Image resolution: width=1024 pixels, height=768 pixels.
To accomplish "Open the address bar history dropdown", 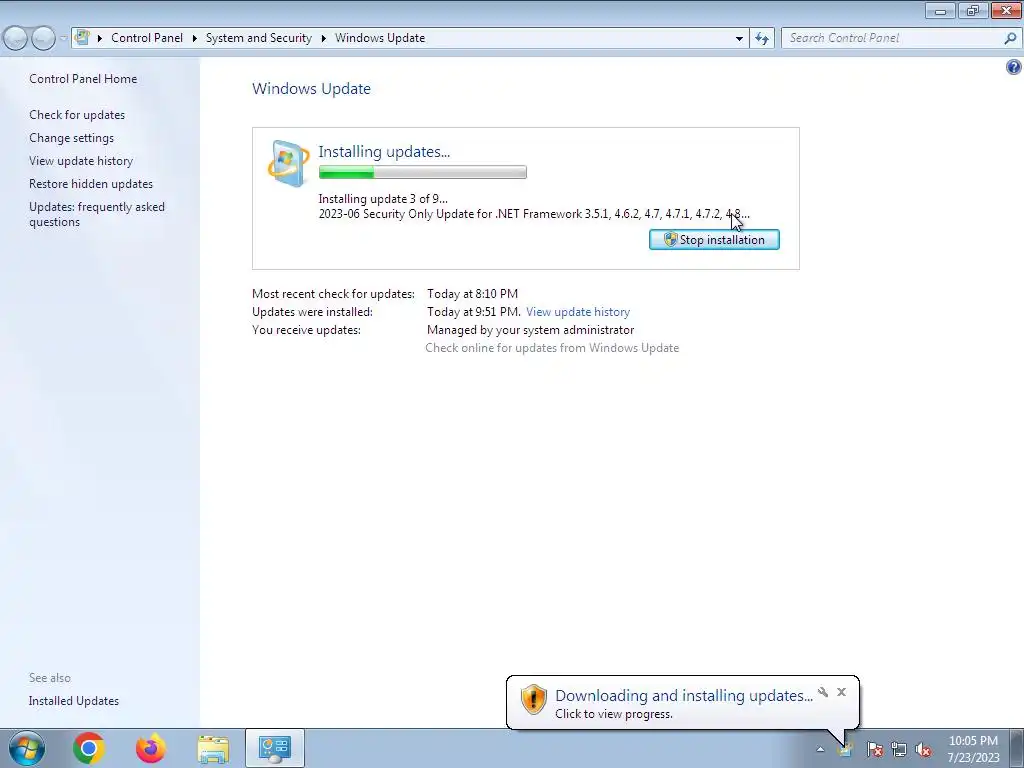I will point(739,38).
